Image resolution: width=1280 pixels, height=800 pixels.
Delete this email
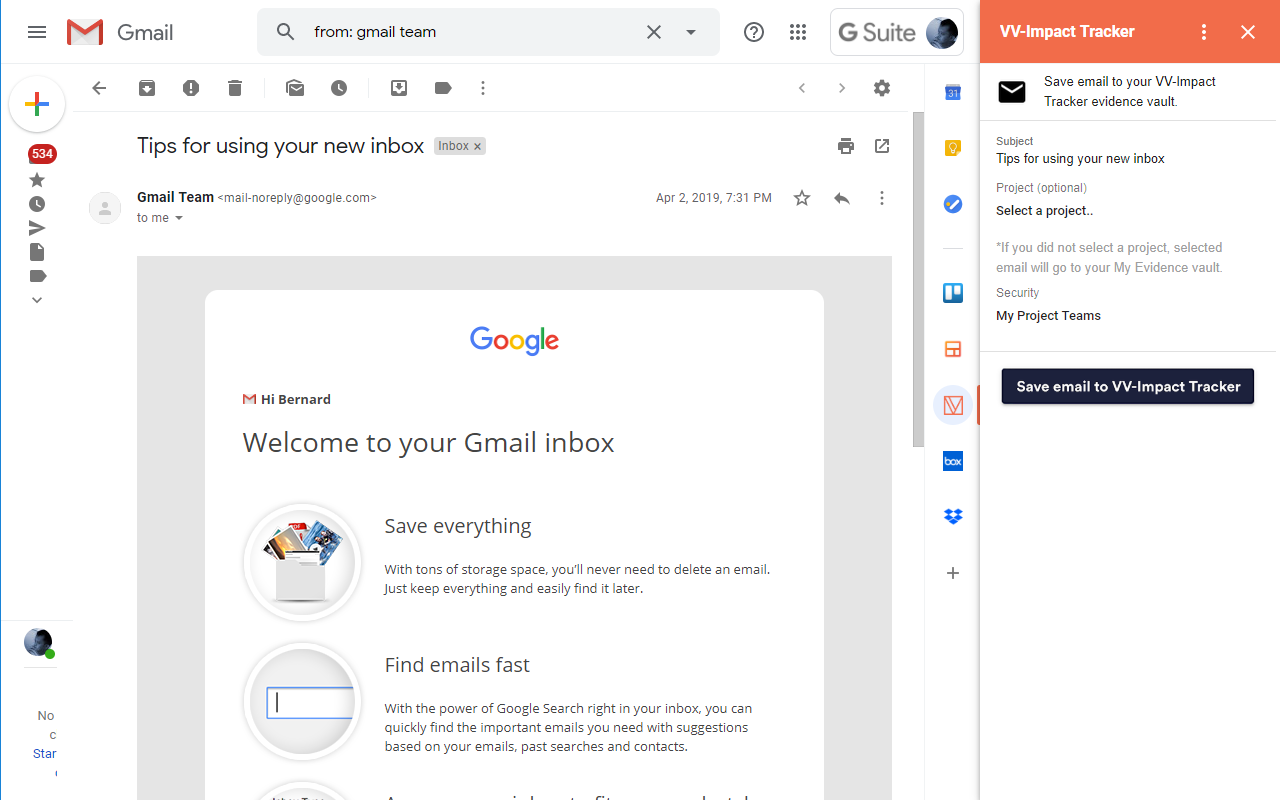(x=235, y=88)
